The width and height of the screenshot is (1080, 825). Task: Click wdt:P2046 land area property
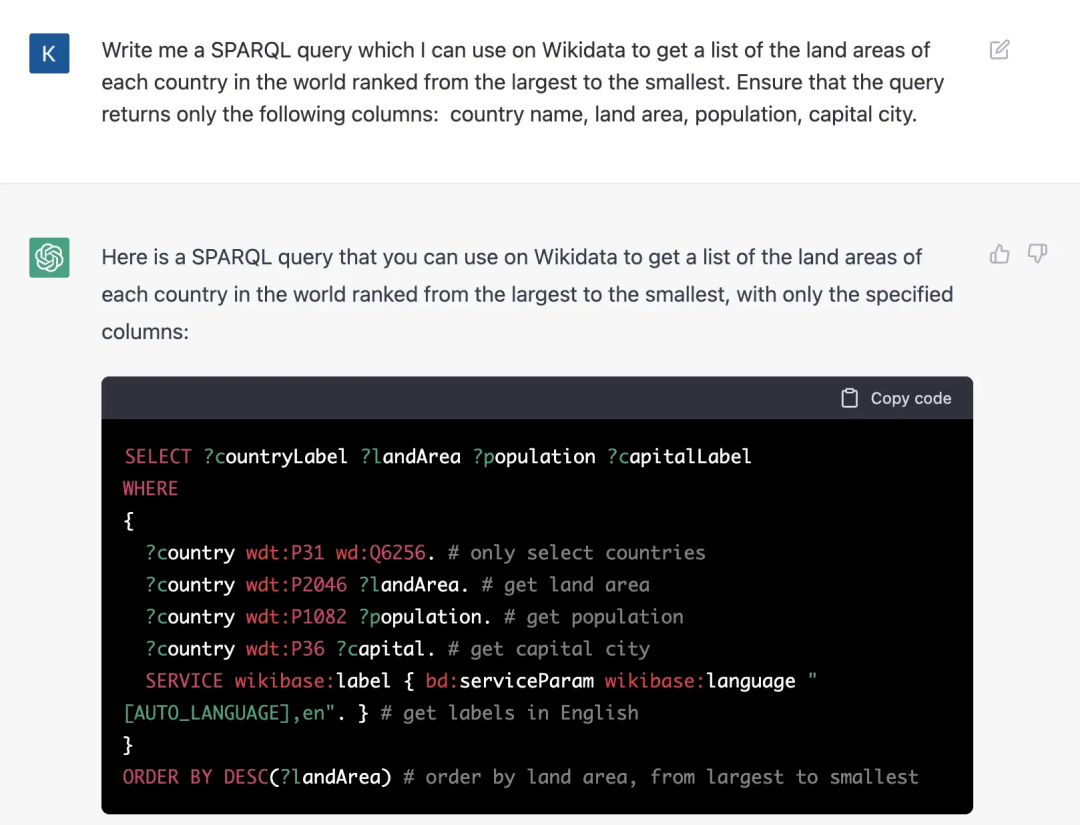tap(296, 585)
